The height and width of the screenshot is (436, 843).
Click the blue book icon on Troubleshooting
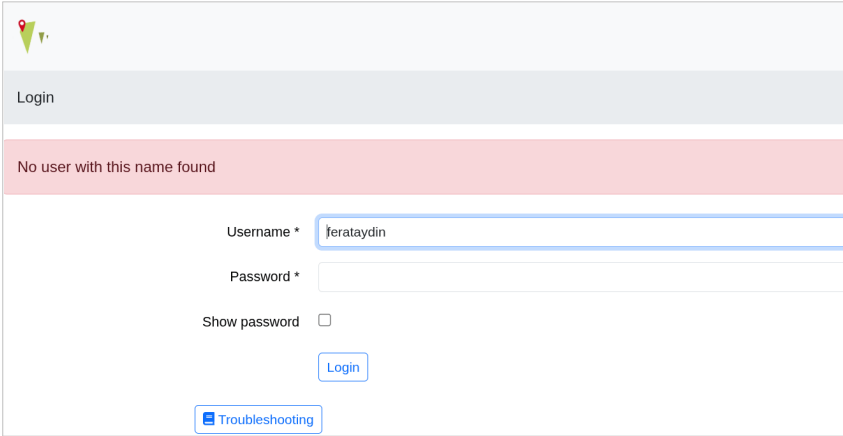(x=208, y=419)
